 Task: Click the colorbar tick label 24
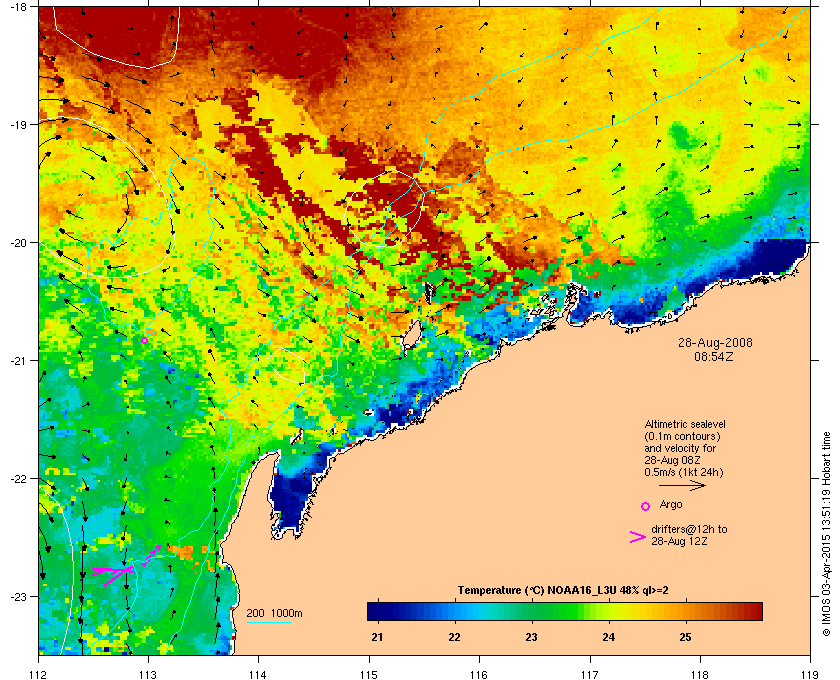609,637
